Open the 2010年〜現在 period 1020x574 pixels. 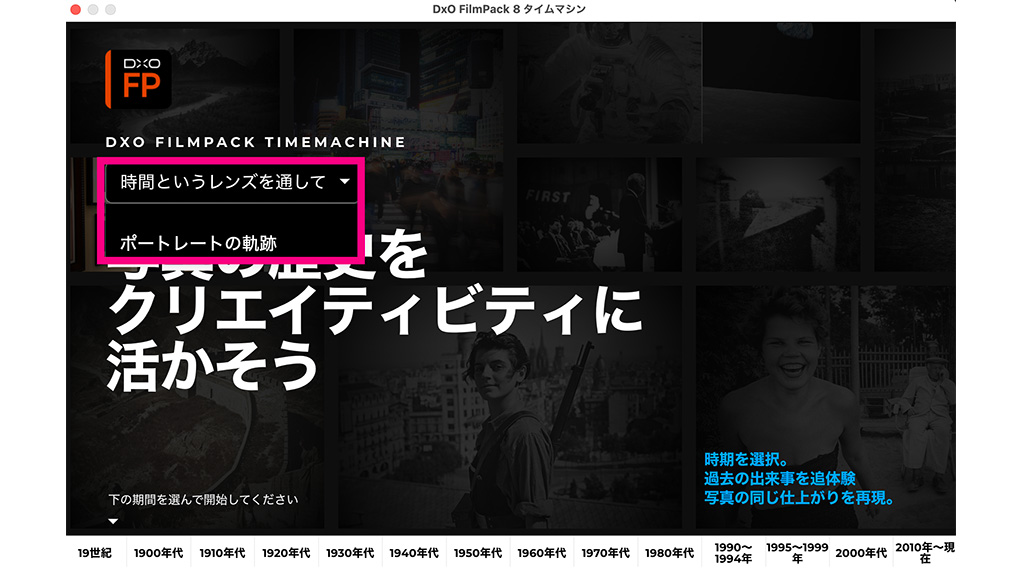[x=924, y=553]
